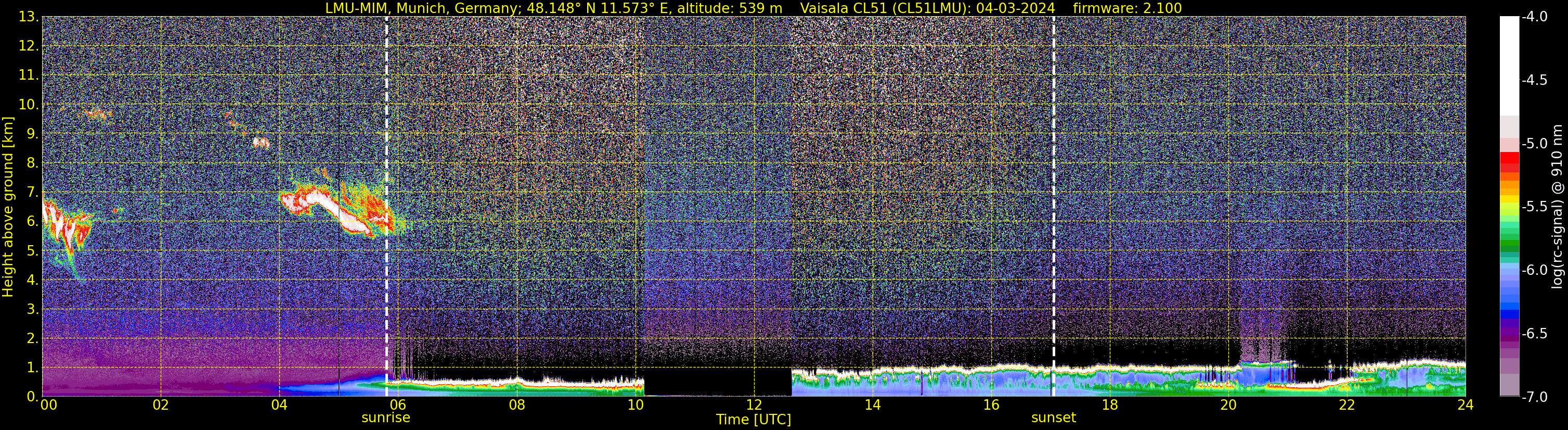
Task: Click the '14' time axis tick label
Action: click(872, 405)
